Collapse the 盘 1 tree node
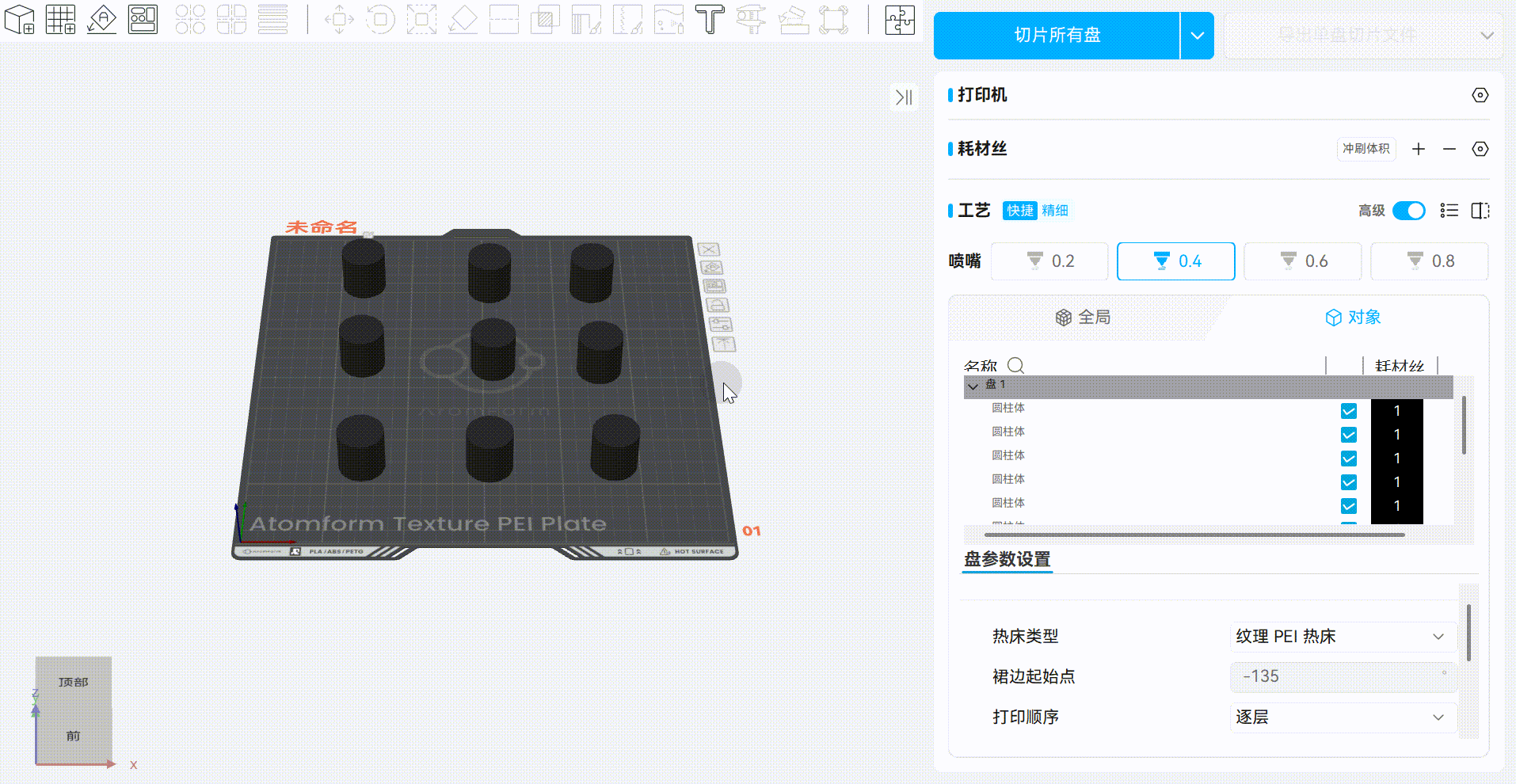Screen dimensions: 1516x784 (973, 386)
